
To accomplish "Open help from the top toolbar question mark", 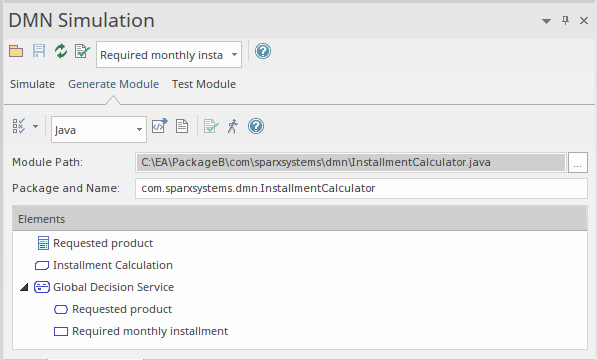I will pos(263,51).
